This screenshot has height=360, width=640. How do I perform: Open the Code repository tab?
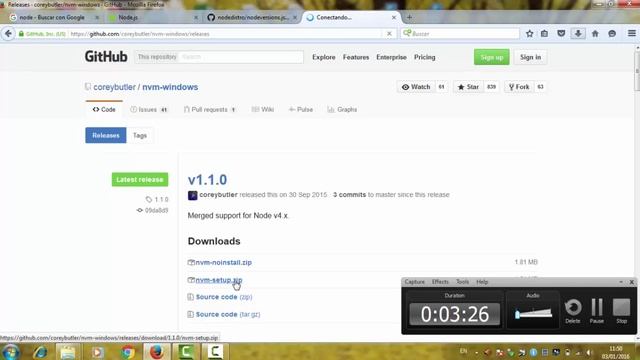(x=104, y=109)
